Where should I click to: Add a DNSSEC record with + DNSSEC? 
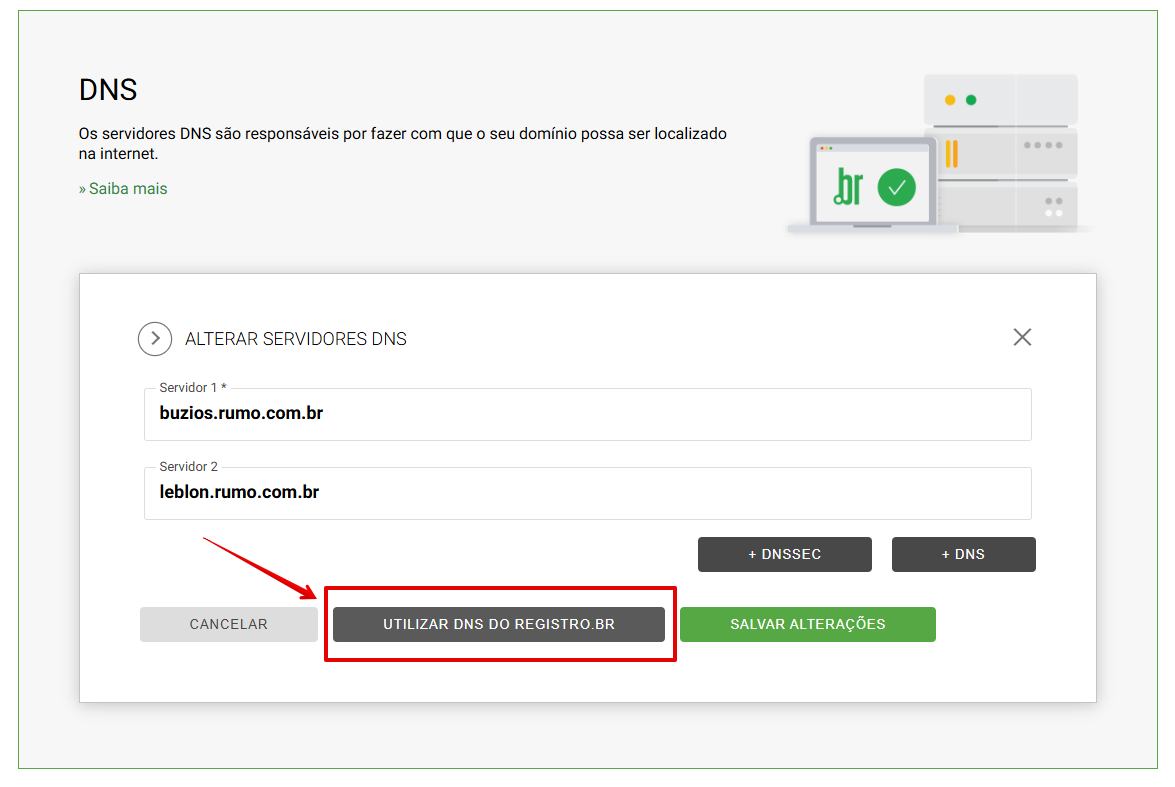(785, 555)
